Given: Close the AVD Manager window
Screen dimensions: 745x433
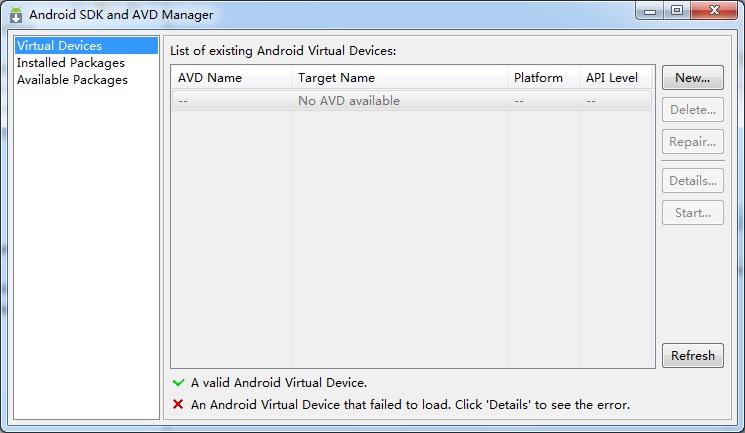Looking at the screenshot, I should 714,10.
